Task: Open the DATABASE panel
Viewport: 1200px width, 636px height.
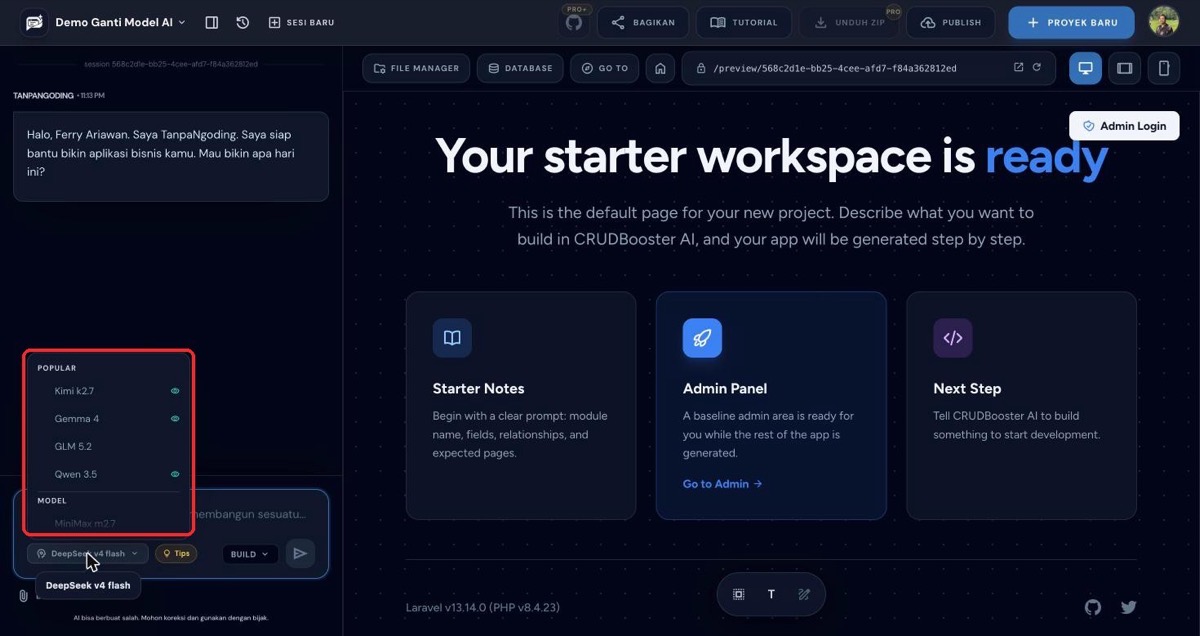Action: (519, 68)
